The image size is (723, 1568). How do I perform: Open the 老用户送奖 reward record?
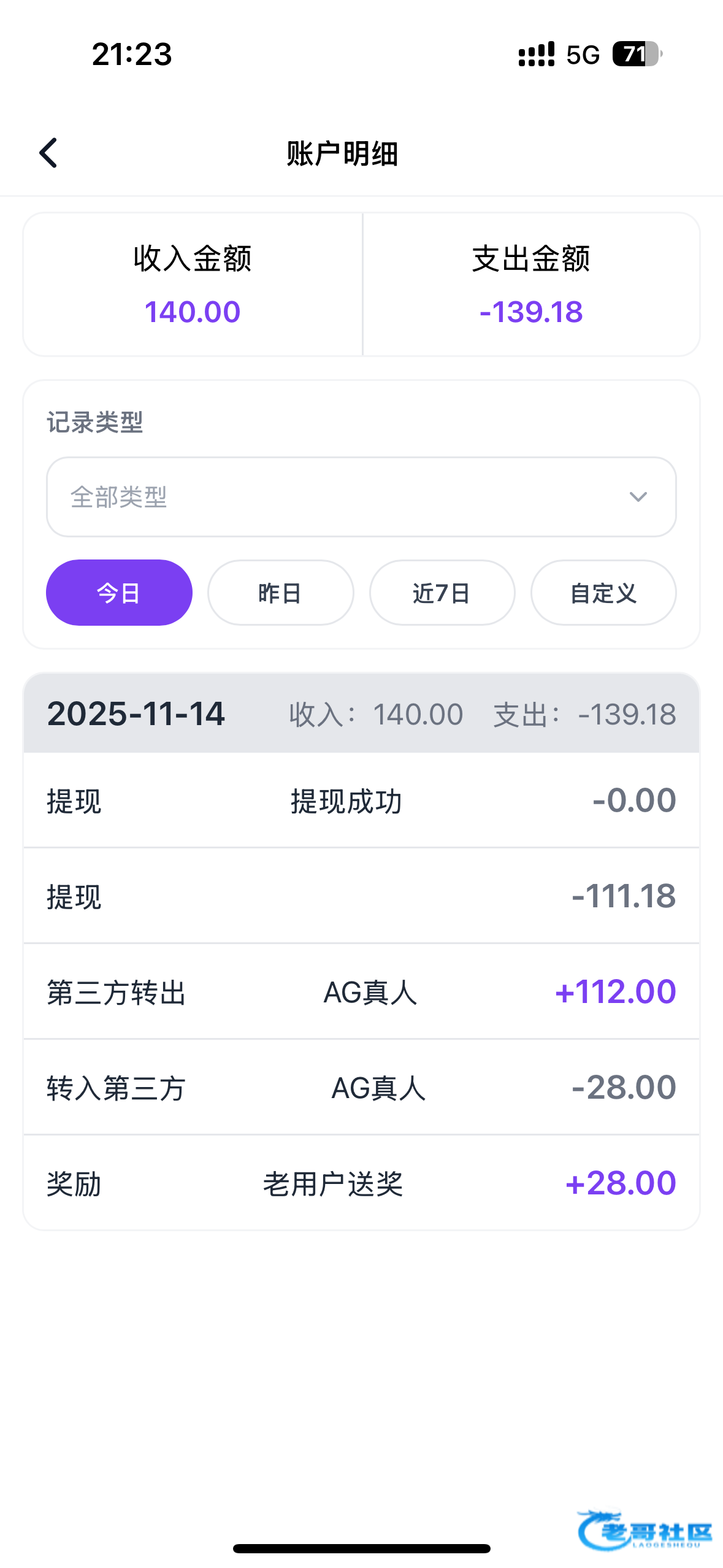[361, 1183]
